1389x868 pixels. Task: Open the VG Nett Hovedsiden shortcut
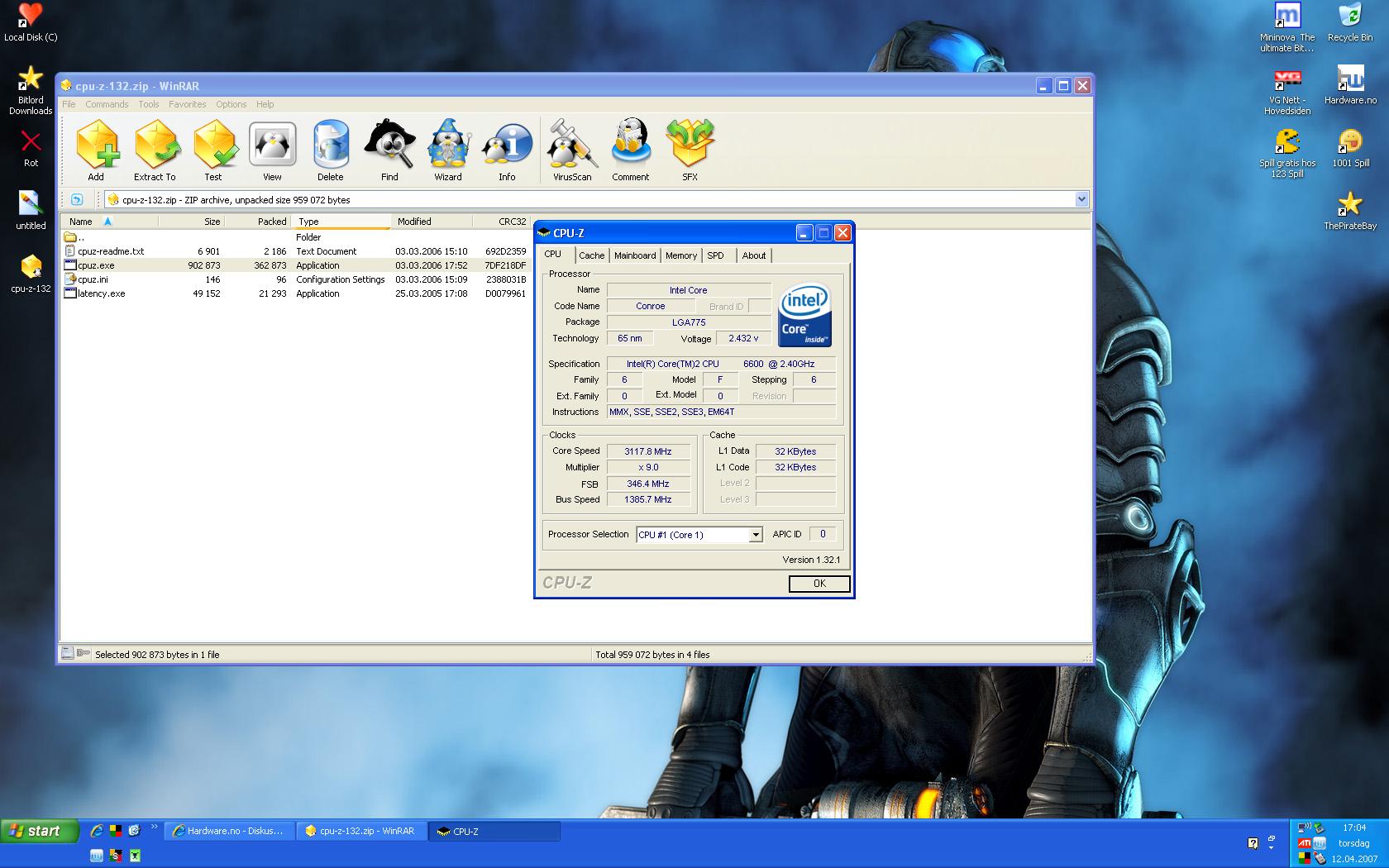click(x=1287, y=91)
